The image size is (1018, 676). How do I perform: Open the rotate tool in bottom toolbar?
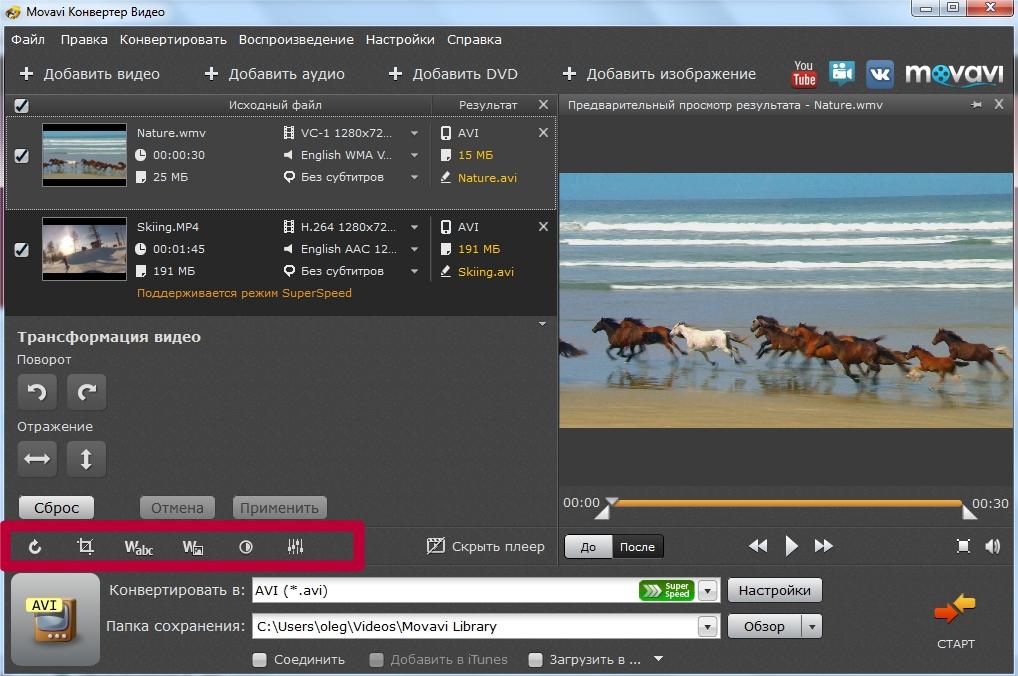tap(35, 547)
